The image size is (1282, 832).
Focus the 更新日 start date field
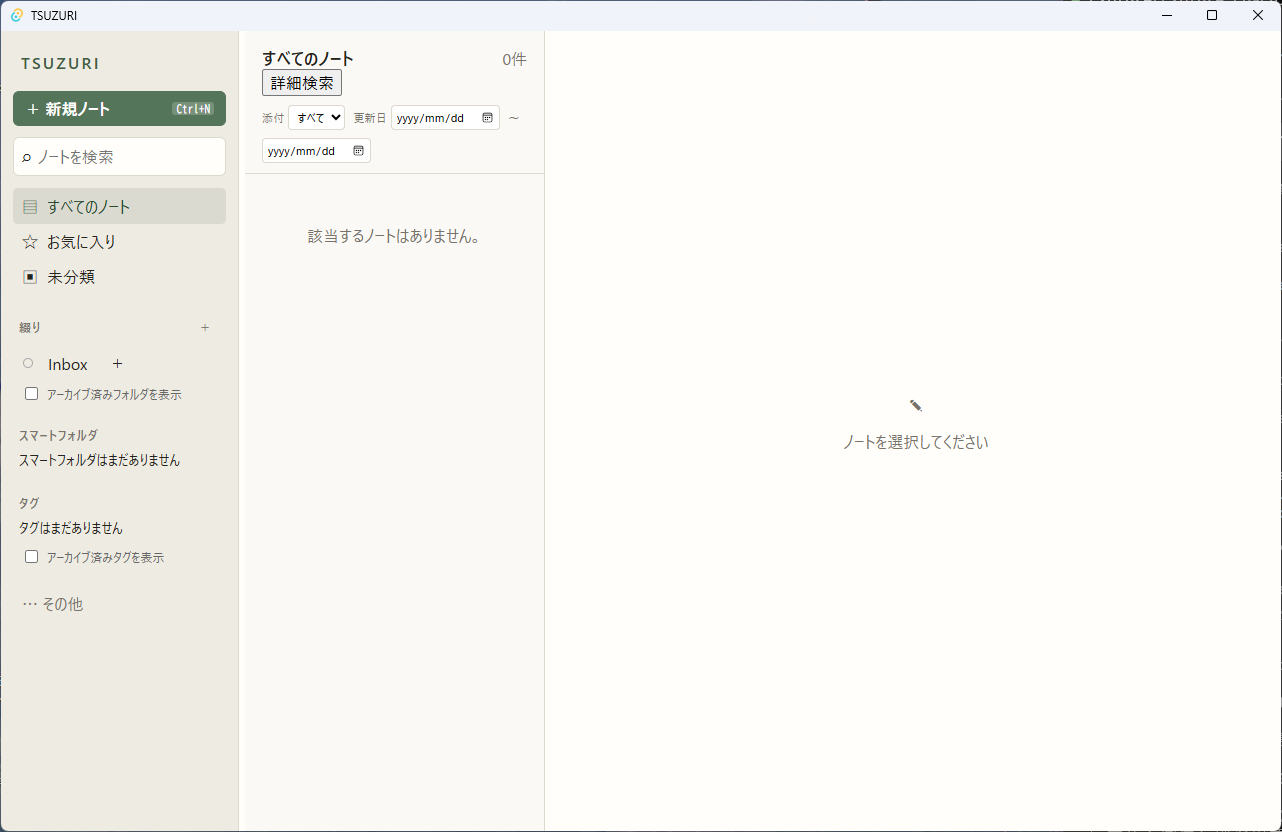coord(445,118)
